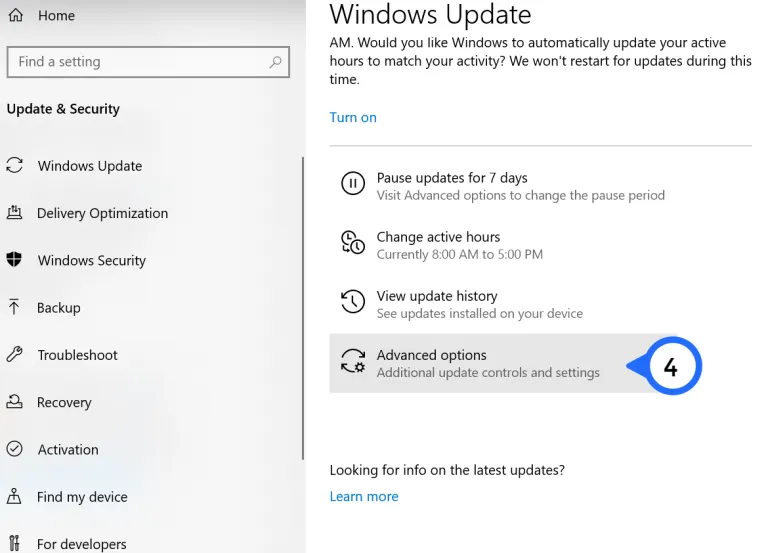Click the active hours clock icon
Image resolution: width=768 pixels, height=553 pixels.
click(353, 242)
